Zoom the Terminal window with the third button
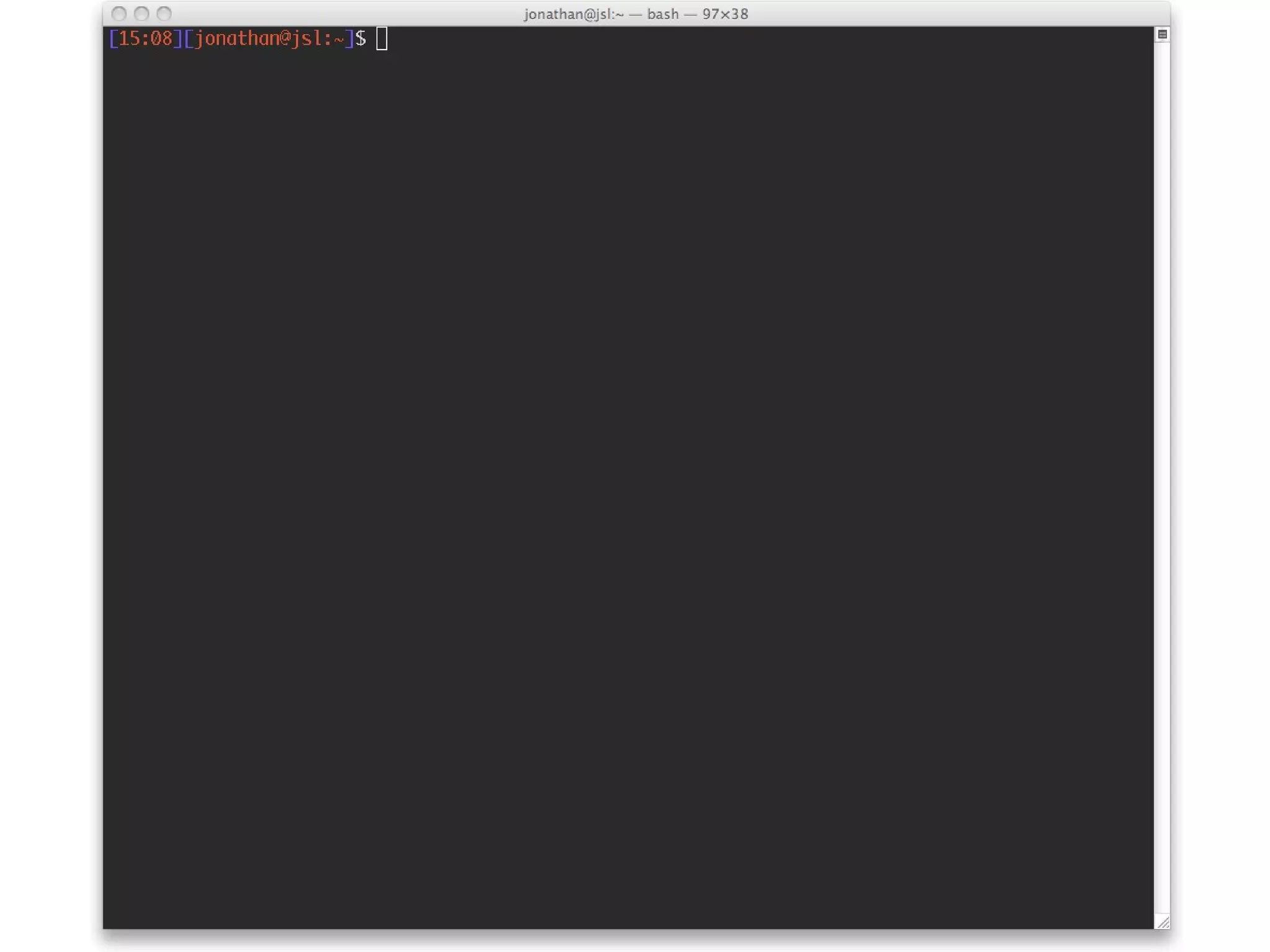This screenshot has height=952, width=1270. (x=164, y=14)
